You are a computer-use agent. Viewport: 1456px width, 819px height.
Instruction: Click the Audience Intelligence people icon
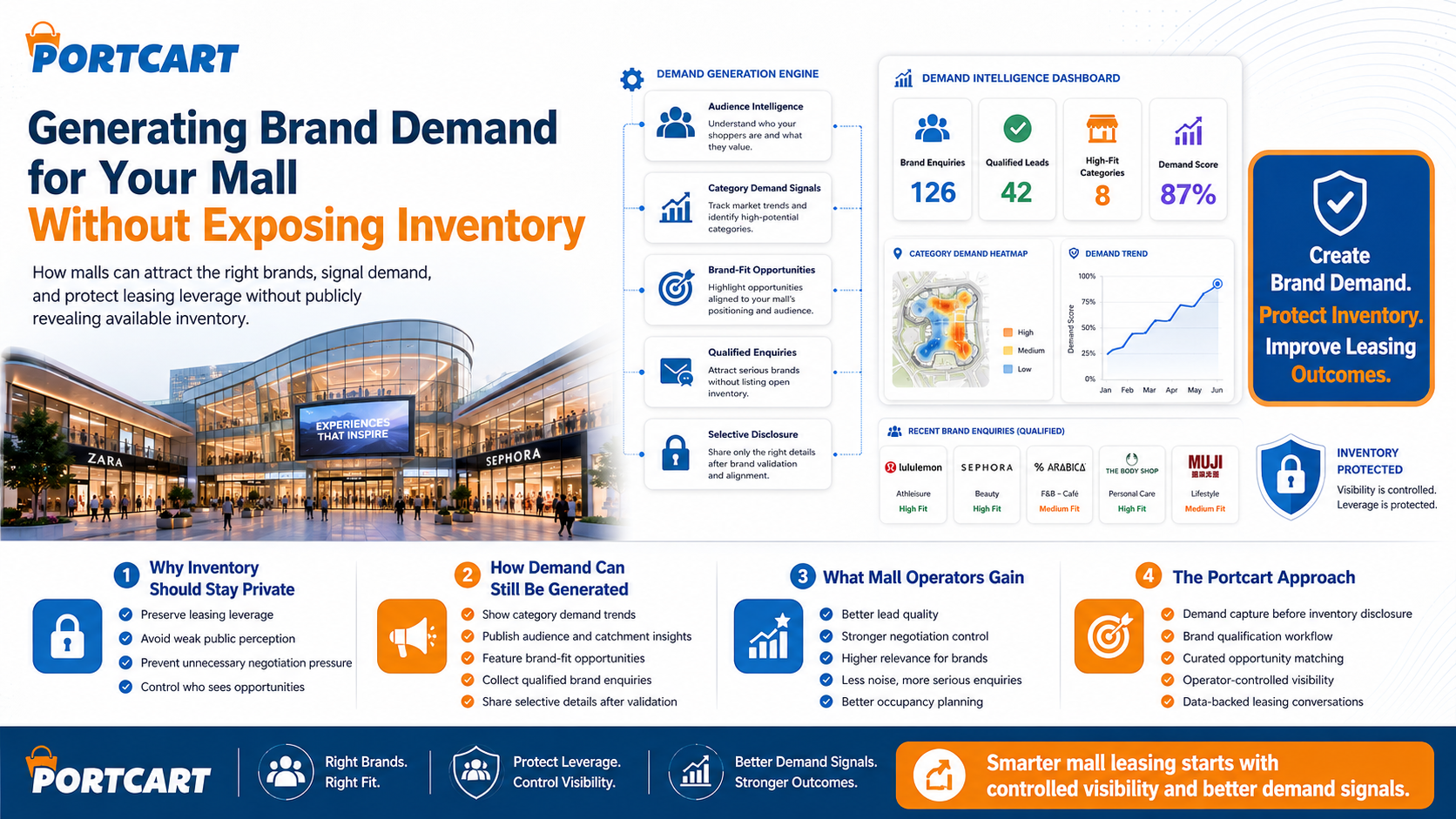coord(676,124)
